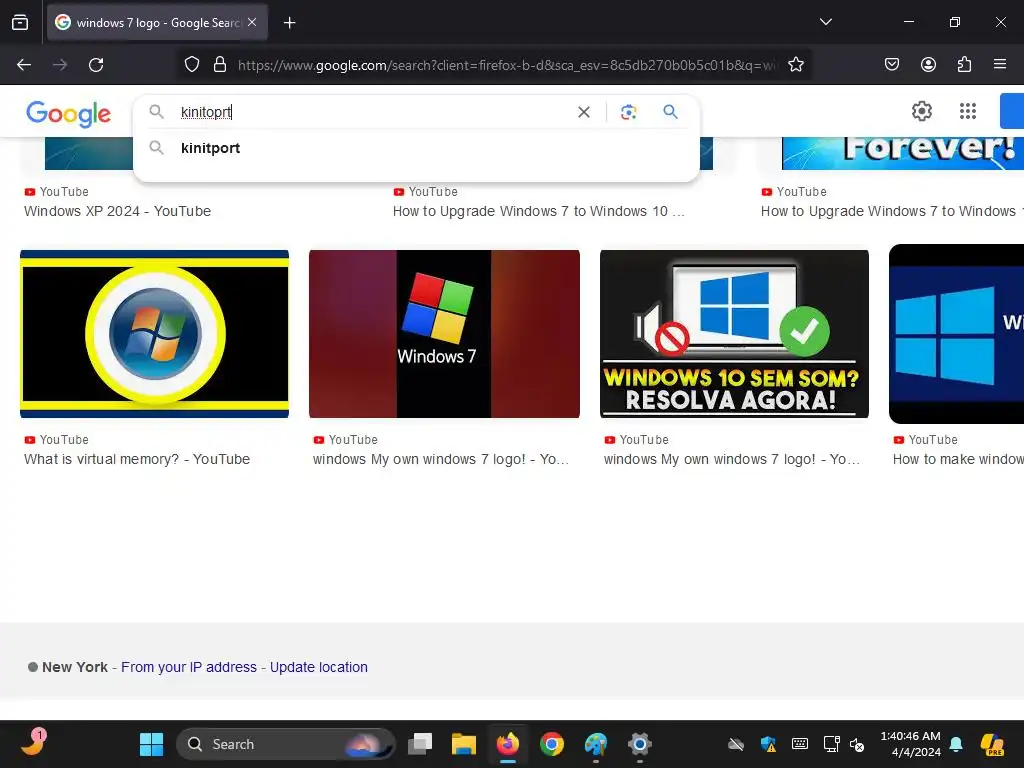Open Firefox View tabs icon
This screenshot has height=768, width=1024.
[20, 22]
